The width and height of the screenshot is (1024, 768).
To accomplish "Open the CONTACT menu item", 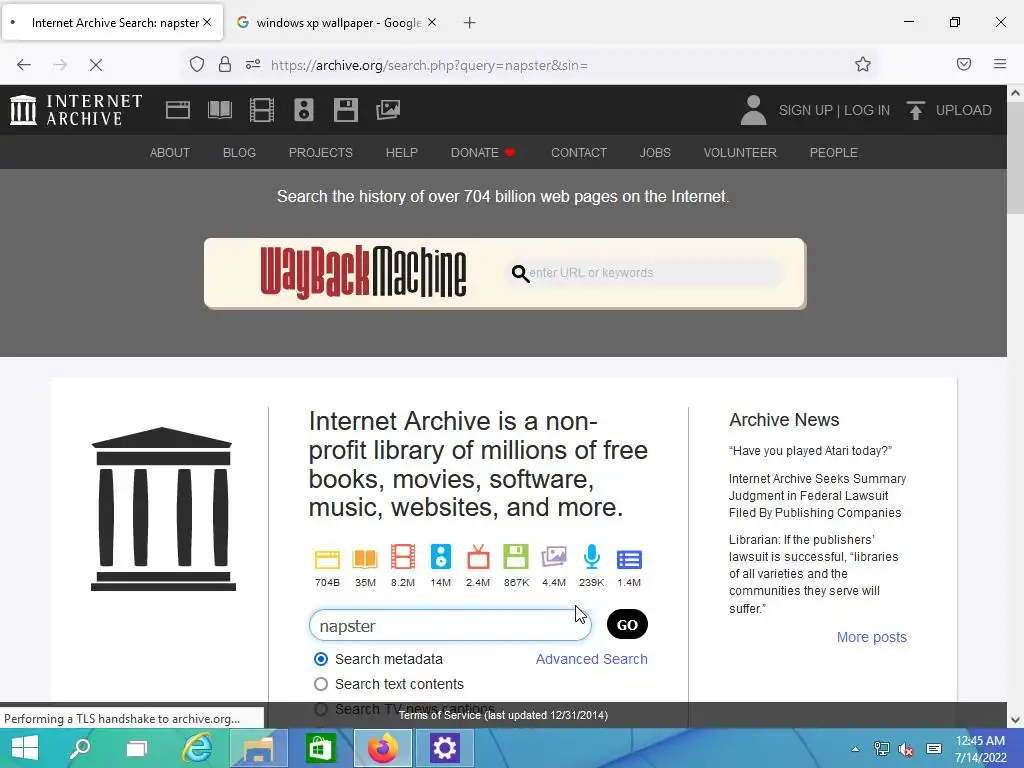I will (579, 152).
